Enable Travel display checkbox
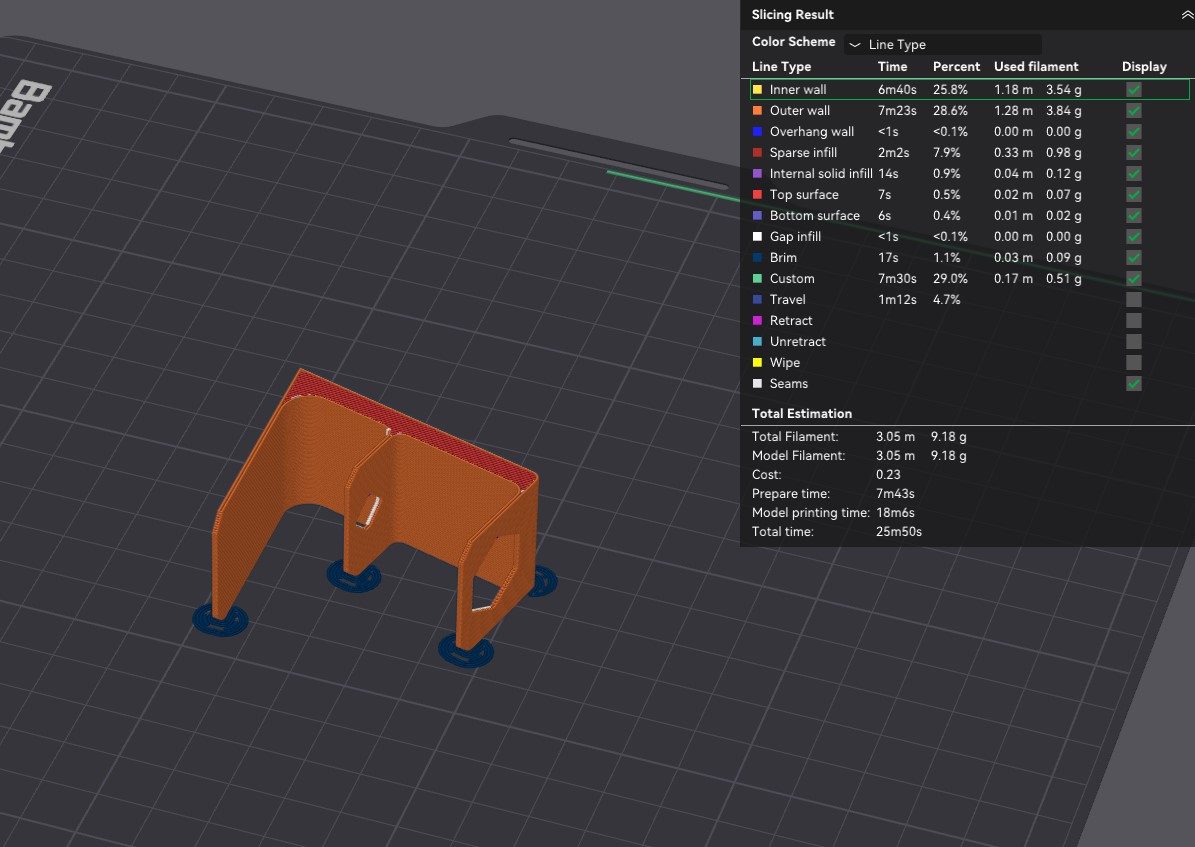The image size is (1195, 847). (x=1134, y=300)
